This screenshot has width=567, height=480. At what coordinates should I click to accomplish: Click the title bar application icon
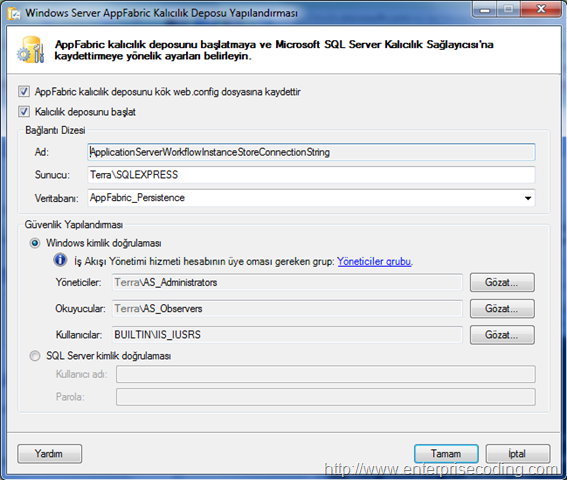[x=14, y=13]
